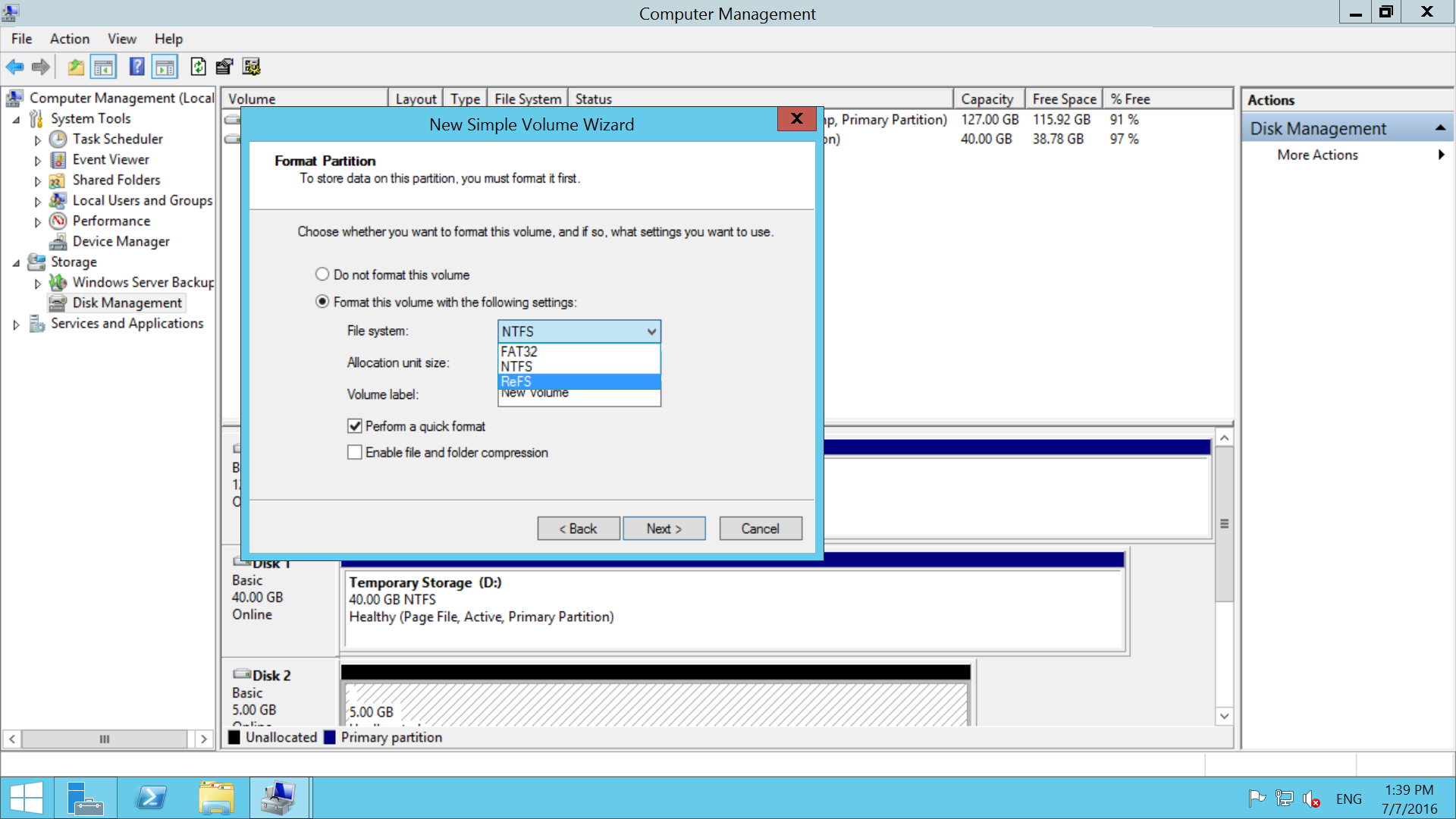The image size is (1456, 819).
Task: Click the network tray icon
Action: (1285, 799)
